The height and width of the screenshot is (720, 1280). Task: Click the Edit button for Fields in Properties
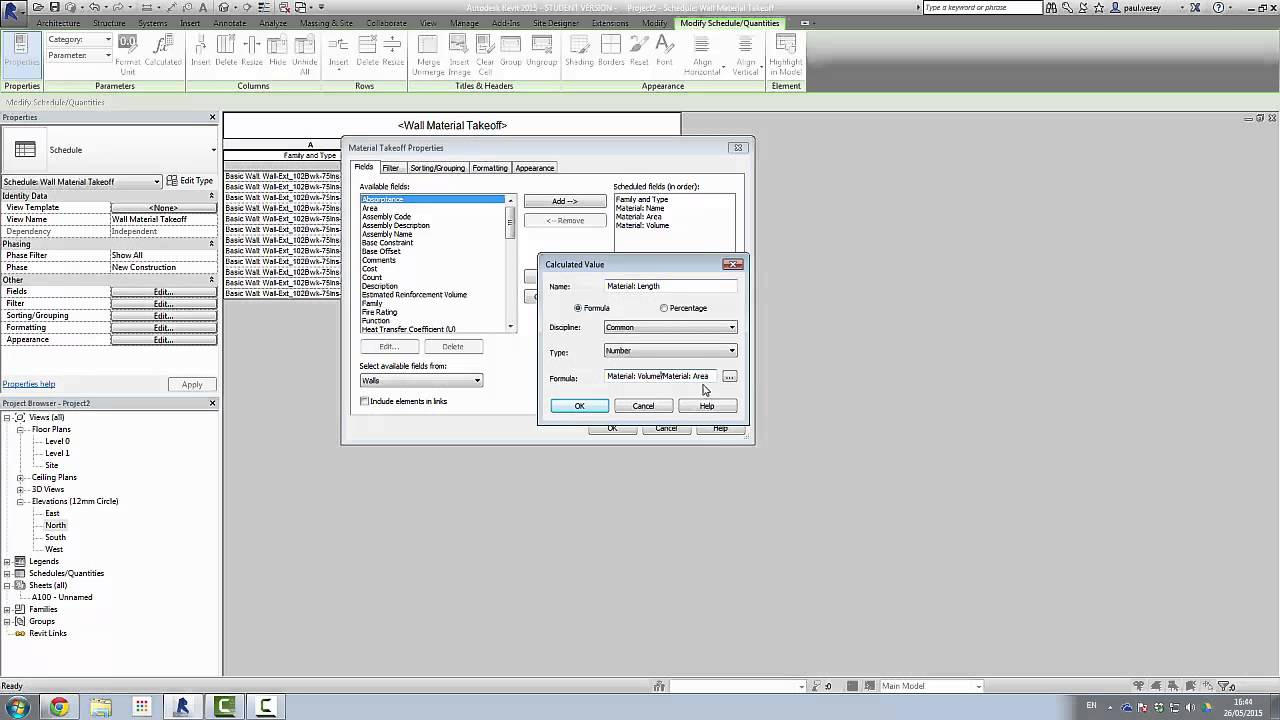[x=163, y=292]
